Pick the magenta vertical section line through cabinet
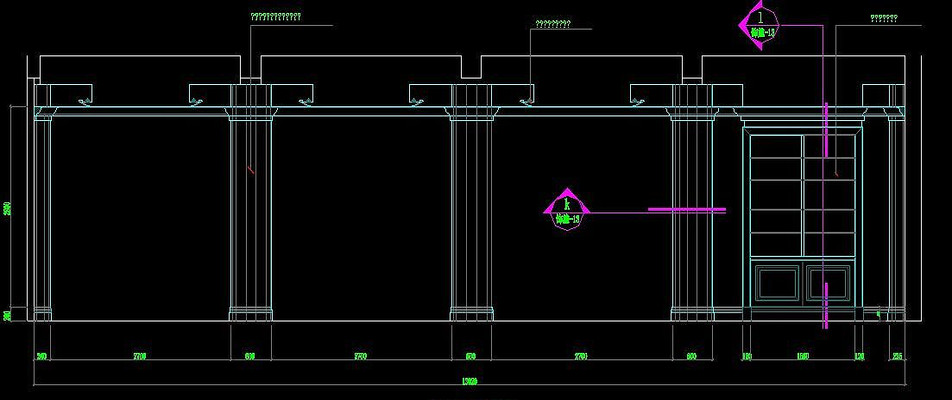 point(826,215)
